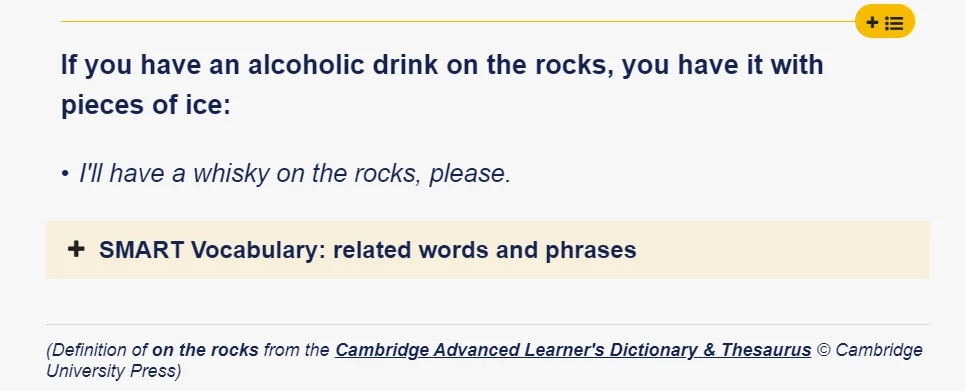Click the definition heading starting 'If you have'
The image size is (965, 391).
coord(442,85)
